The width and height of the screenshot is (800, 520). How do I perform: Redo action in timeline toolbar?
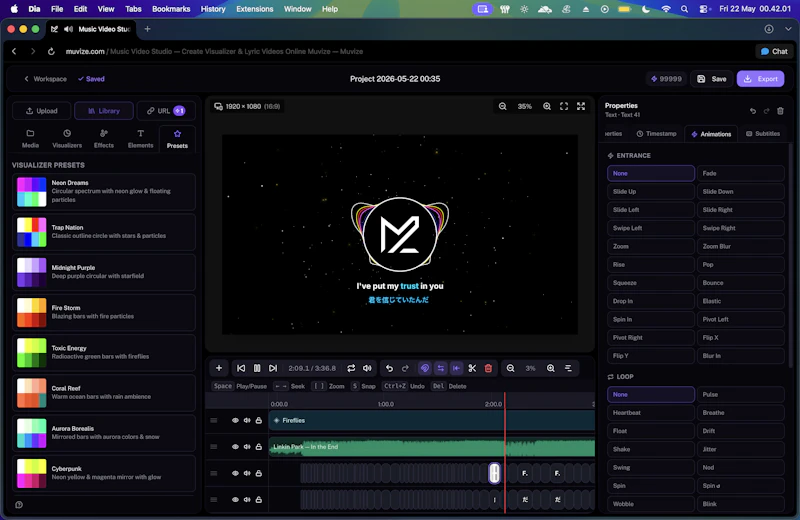tap(405, 368)
